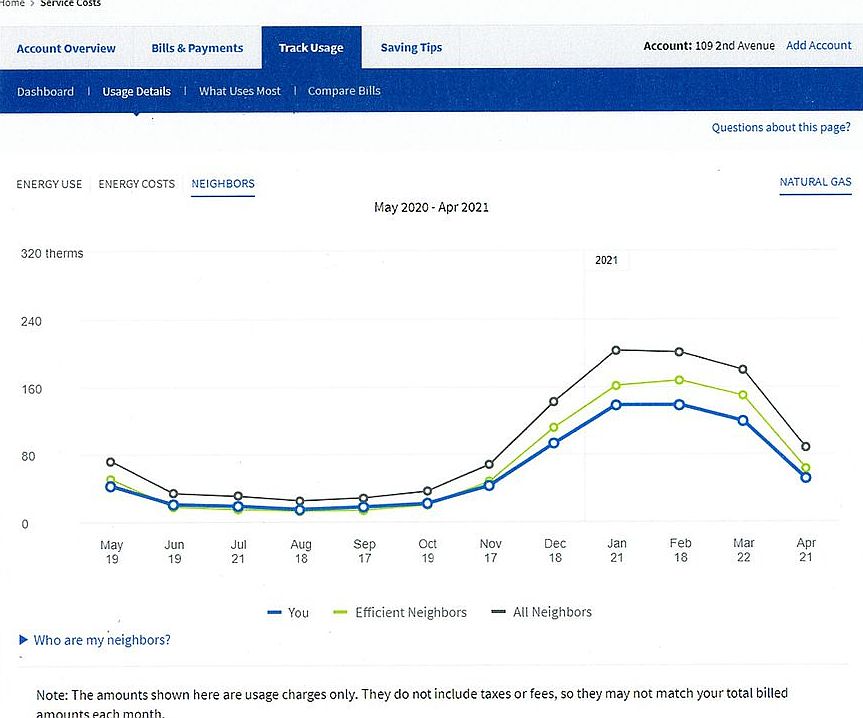This screenshot has height=718, width=863.
Task: Click the All Neighbors Feb 18 data point
Action: coord(679,352)
